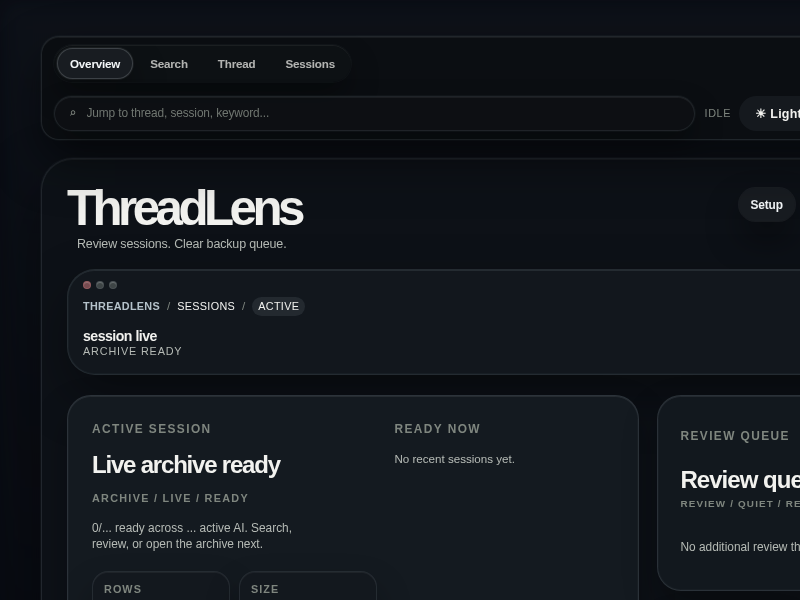The height and width of the screenshot is (600, 800).
Task: Switch to the Search tab
Action: (x=169, y=64)
